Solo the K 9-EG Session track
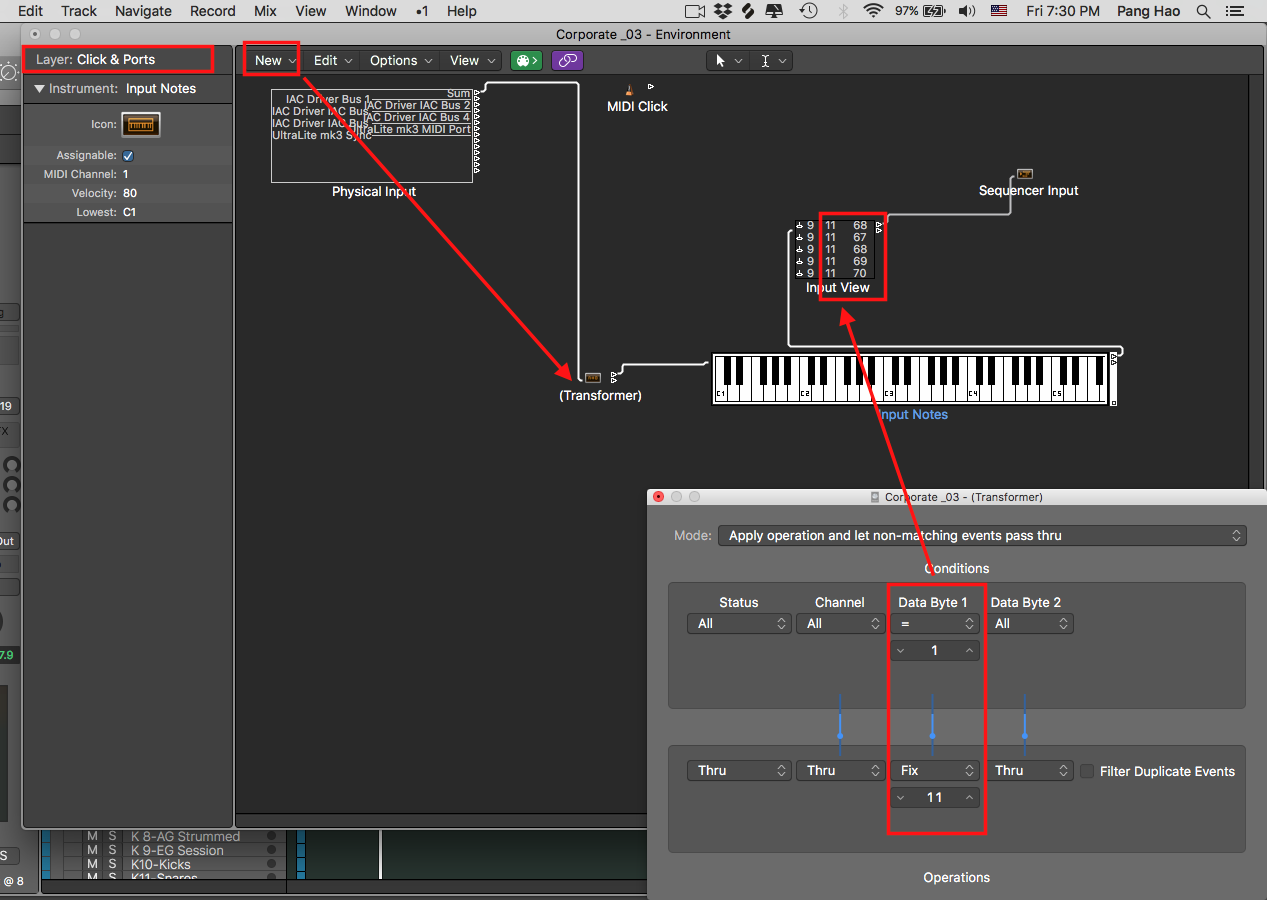 coord(112,850)
